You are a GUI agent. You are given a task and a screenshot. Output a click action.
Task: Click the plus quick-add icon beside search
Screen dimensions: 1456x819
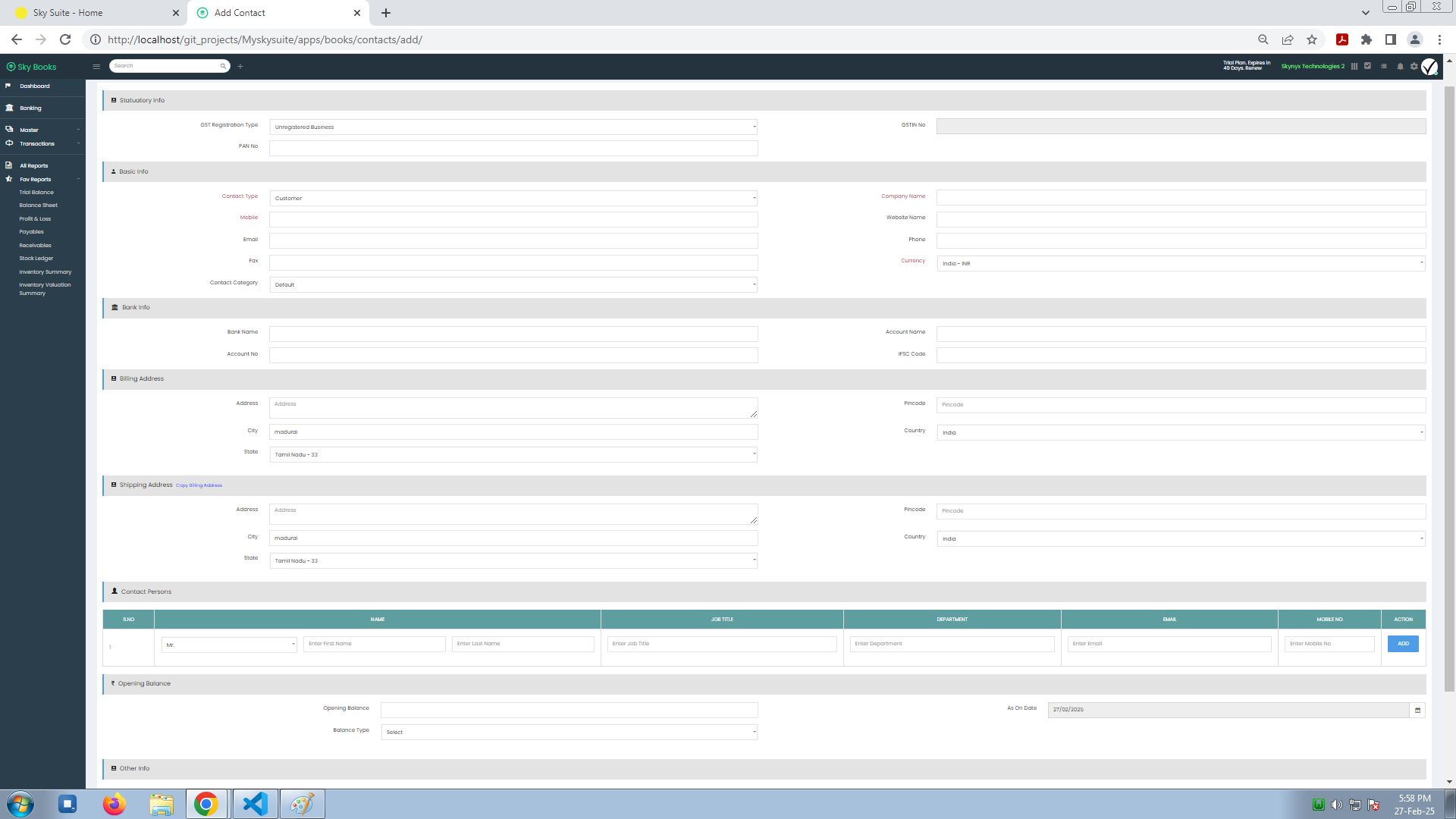240,66
